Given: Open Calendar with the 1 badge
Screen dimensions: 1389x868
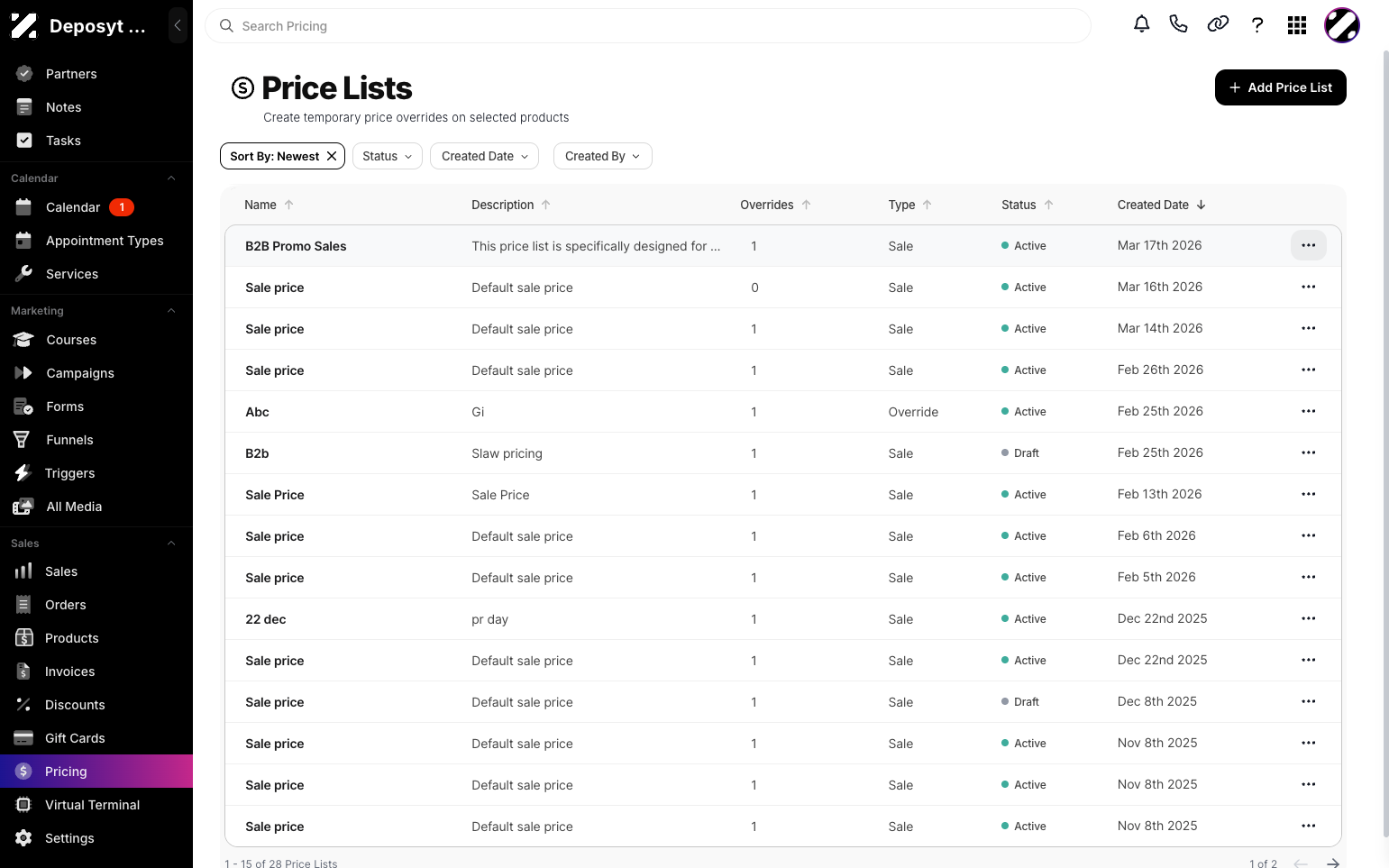Looking at the screenshot, I should click(x=96, y=207).
